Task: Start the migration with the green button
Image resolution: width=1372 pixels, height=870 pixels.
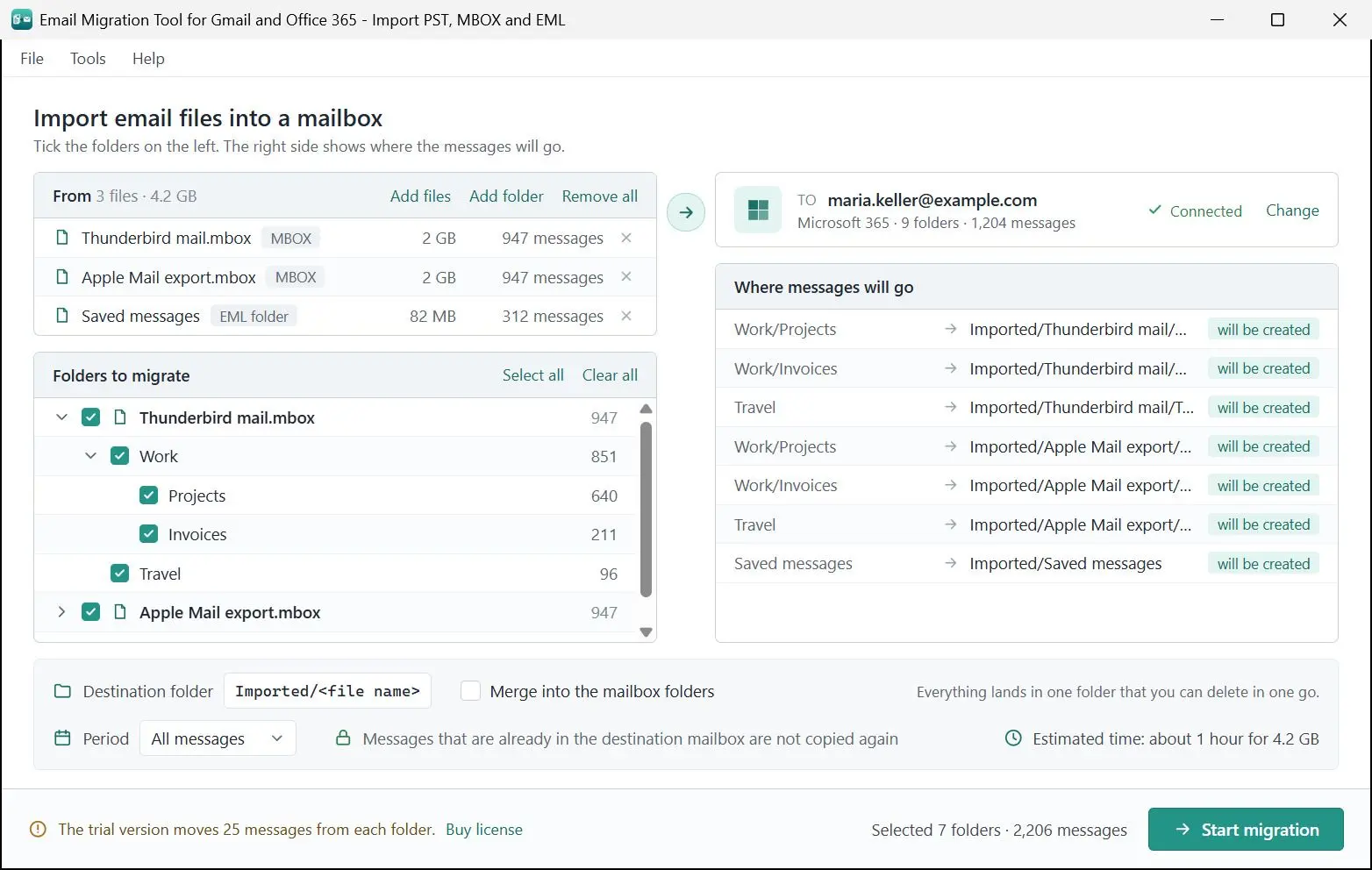Action: point(1246,830)
